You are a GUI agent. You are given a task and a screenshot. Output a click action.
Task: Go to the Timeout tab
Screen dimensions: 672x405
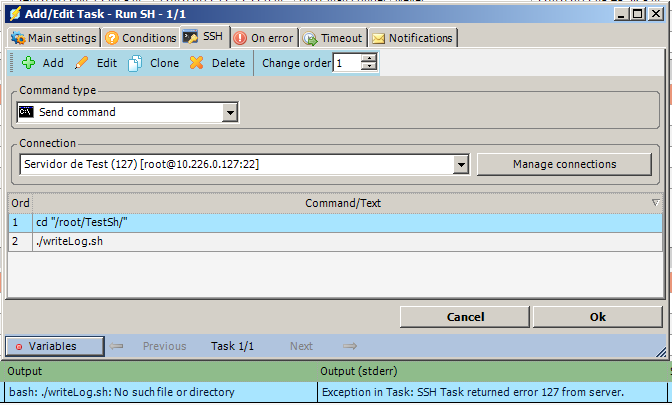click(x=332, y=38)
